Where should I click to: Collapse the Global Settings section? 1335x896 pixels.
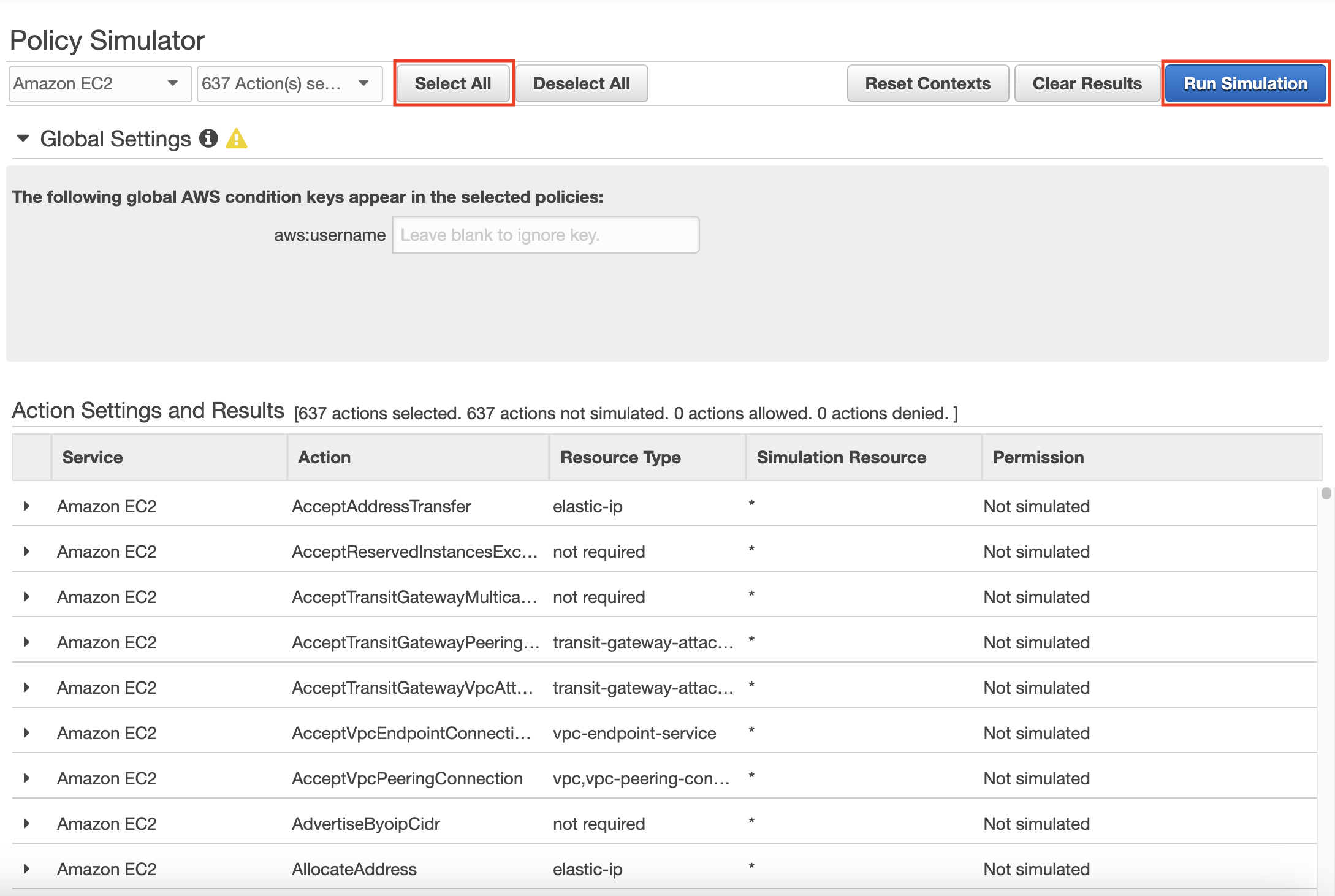click(x=23, y=139)
